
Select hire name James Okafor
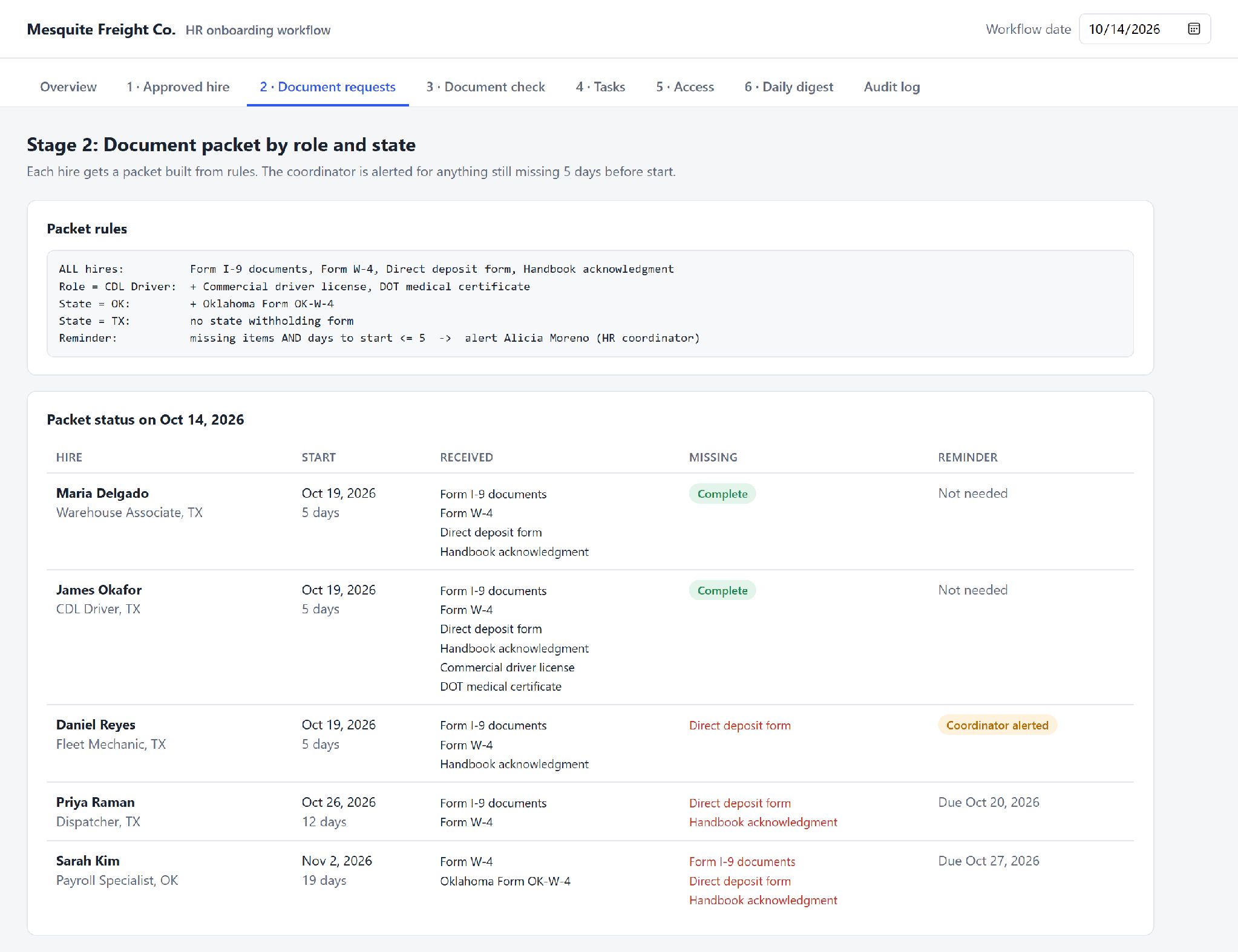99,590
